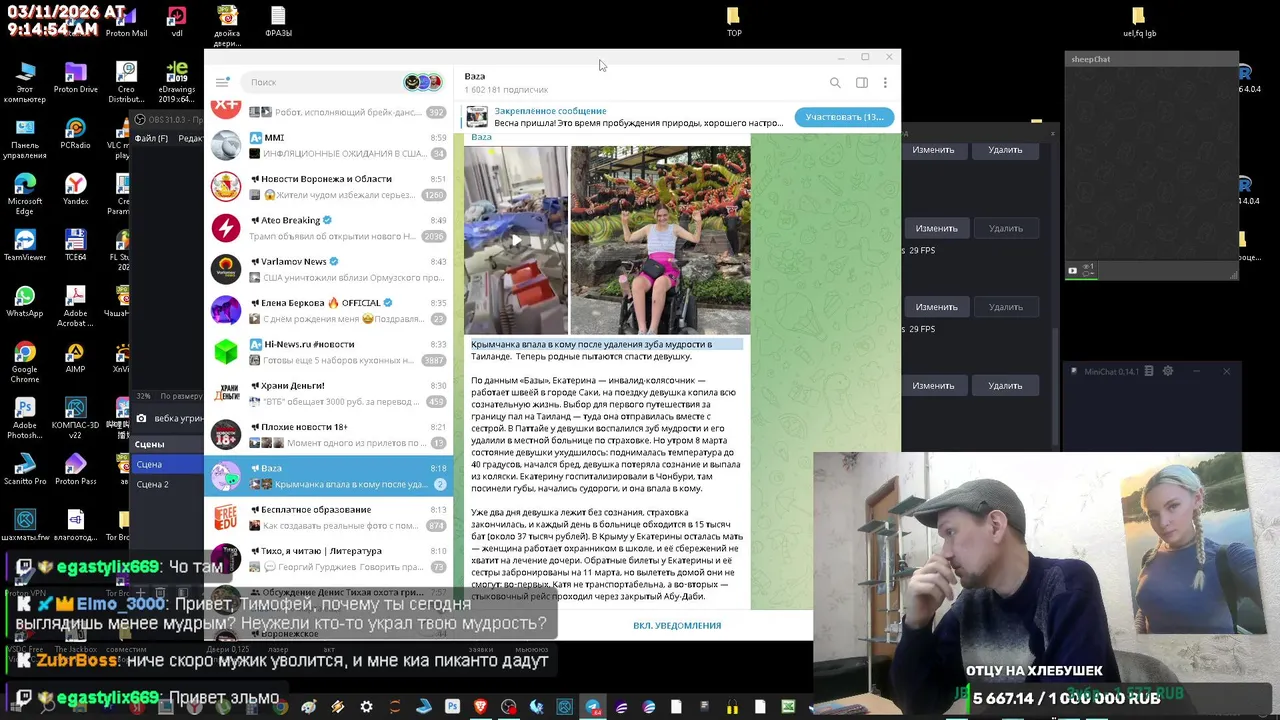Screen dimensions: 1280x720
Task: Open Settings gear in taskbar
Action: (x=367, y=707)
